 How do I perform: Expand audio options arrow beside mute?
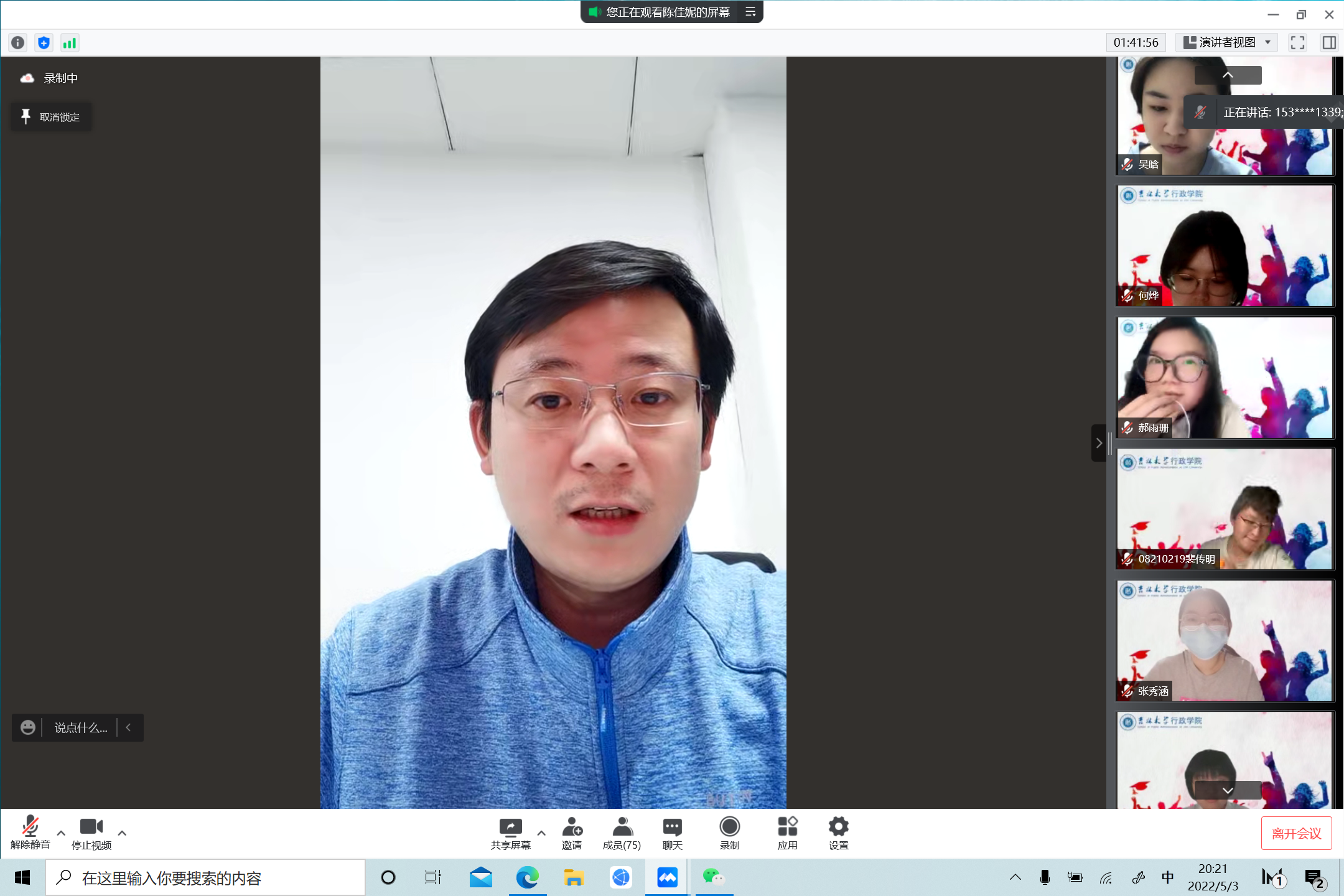(x=61, y=833)
